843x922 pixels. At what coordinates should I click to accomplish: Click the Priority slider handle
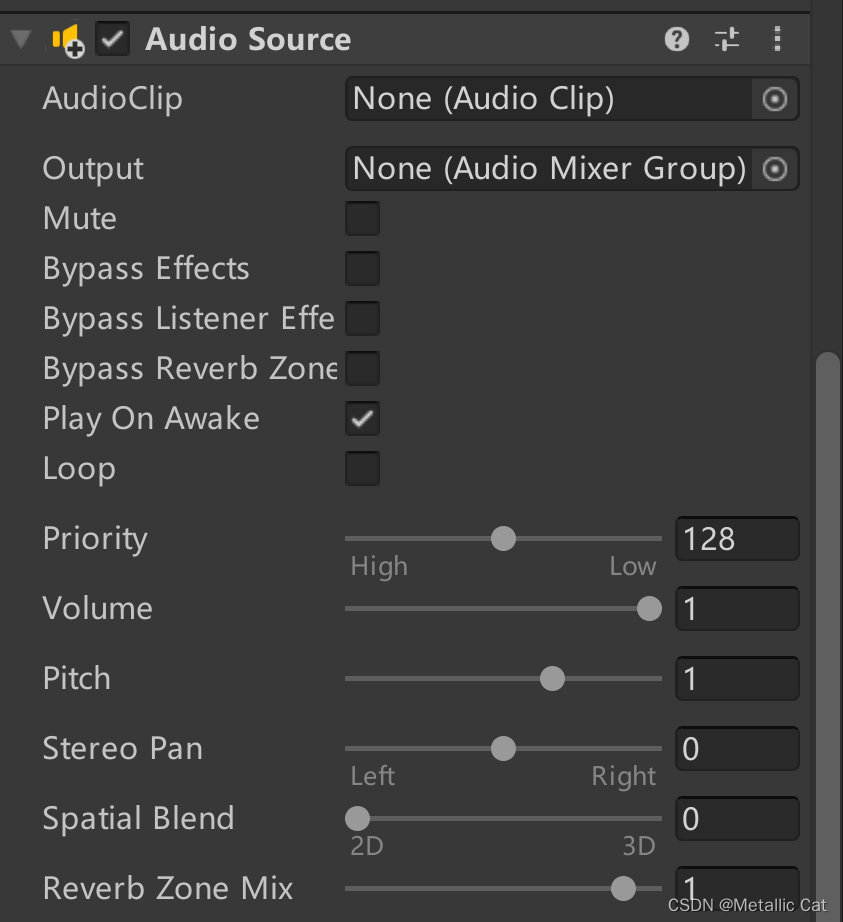pyautogui.click(x=503, y=539)
